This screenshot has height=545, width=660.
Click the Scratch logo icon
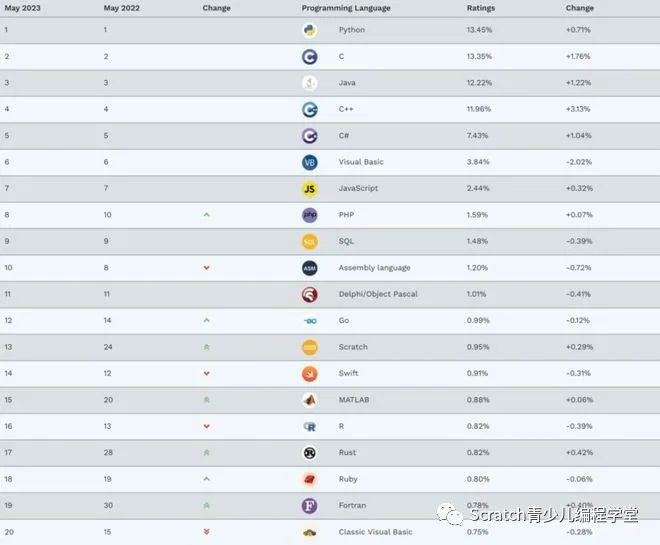(310, 347)
